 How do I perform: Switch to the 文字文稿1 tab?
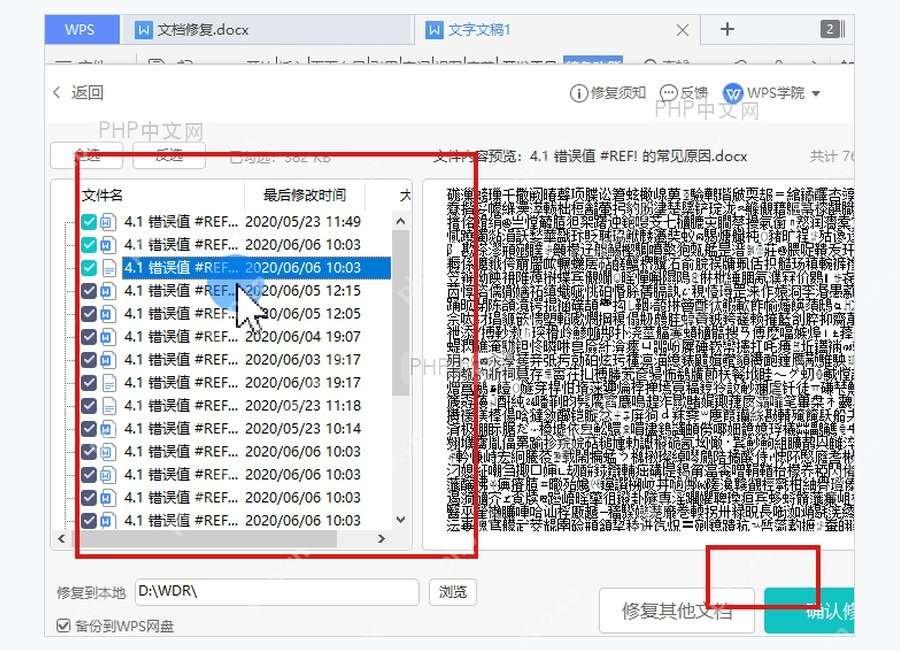(556, 29)
